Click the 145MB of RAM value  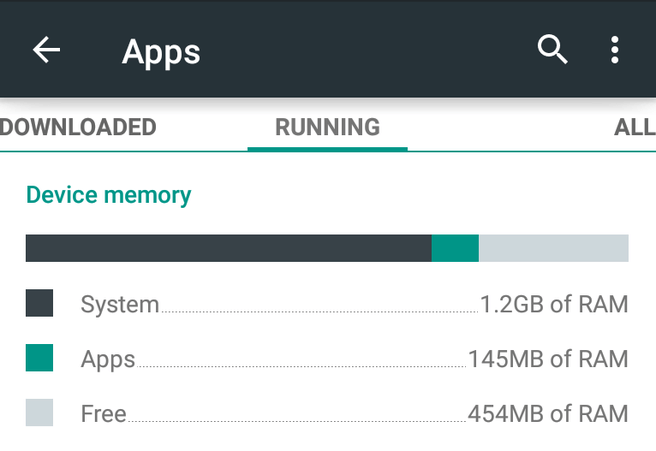tap(548, 359)
